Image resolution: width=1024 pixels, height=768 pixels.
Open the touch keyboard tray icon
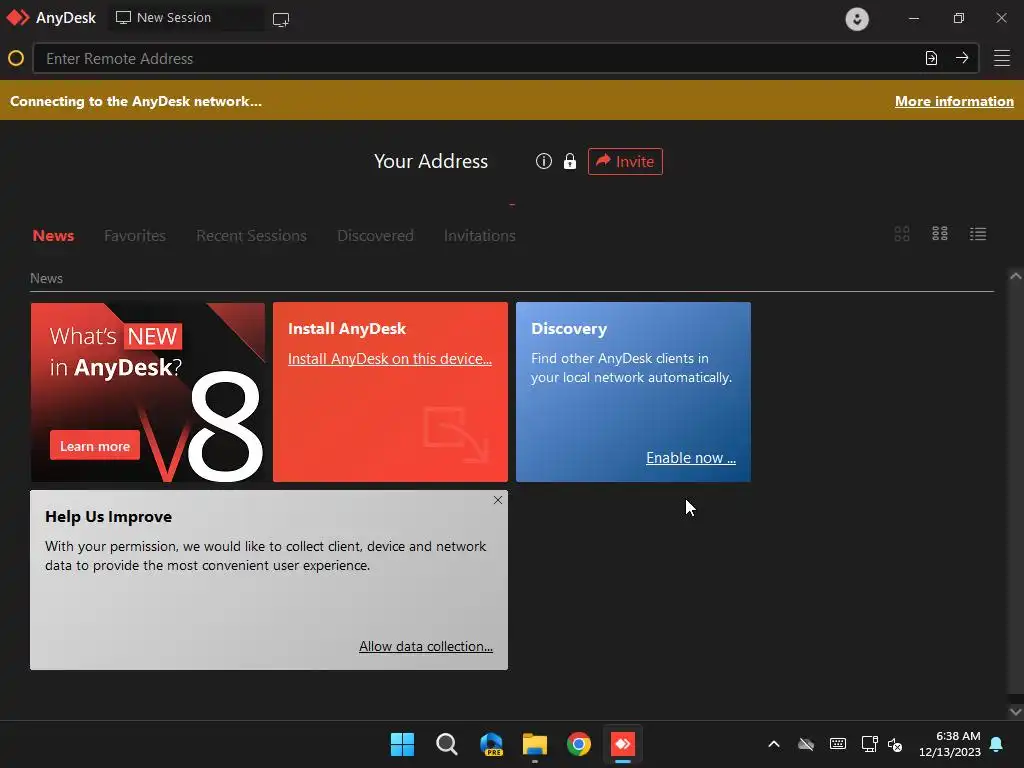(x=838, y=744)
